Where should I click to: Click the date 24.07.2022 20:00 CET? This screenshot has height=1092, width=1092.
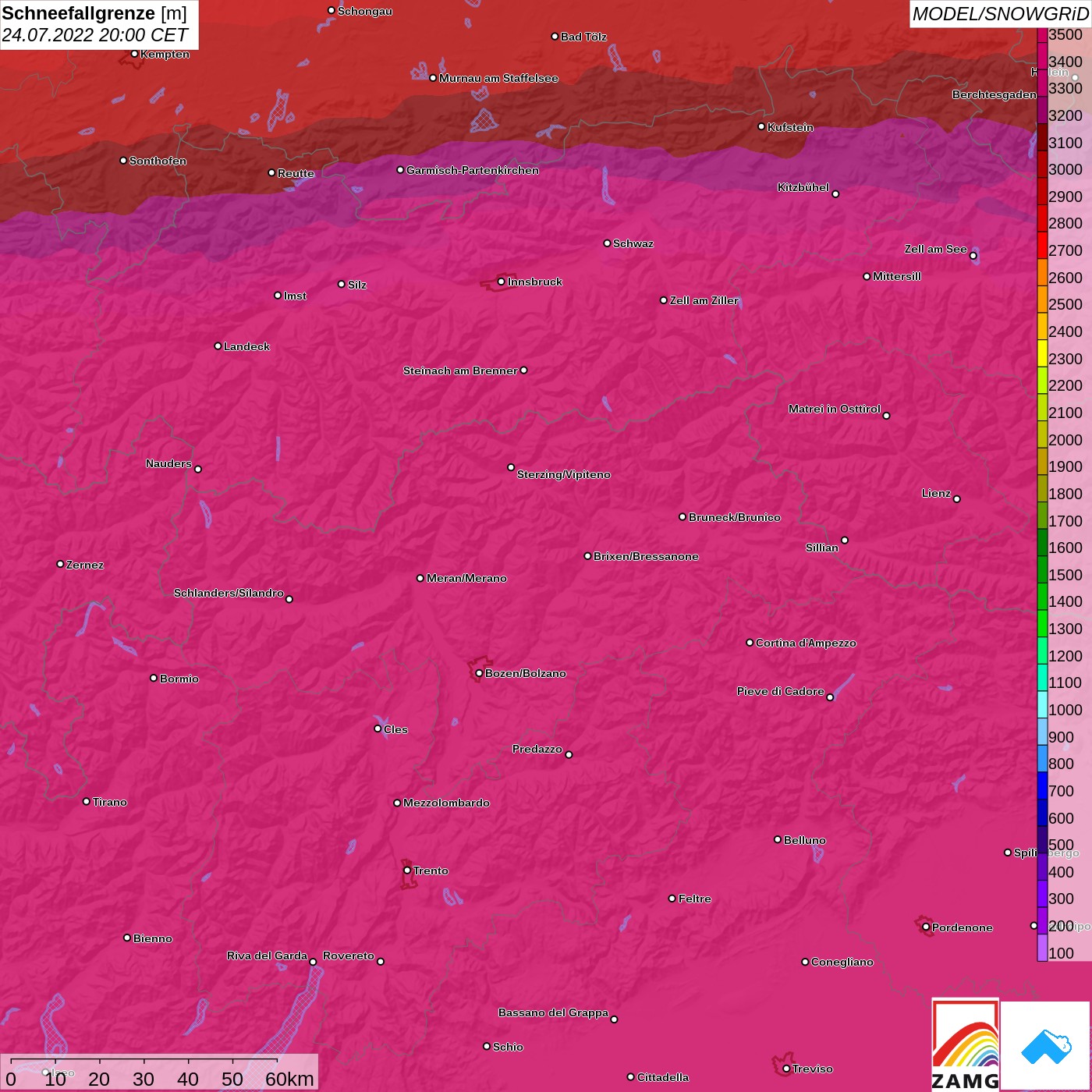click(94, 35)
